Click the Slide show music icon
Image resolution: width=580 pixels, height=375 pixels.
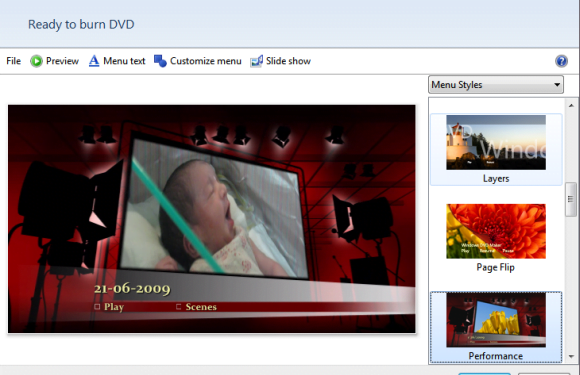click(257, 61)
